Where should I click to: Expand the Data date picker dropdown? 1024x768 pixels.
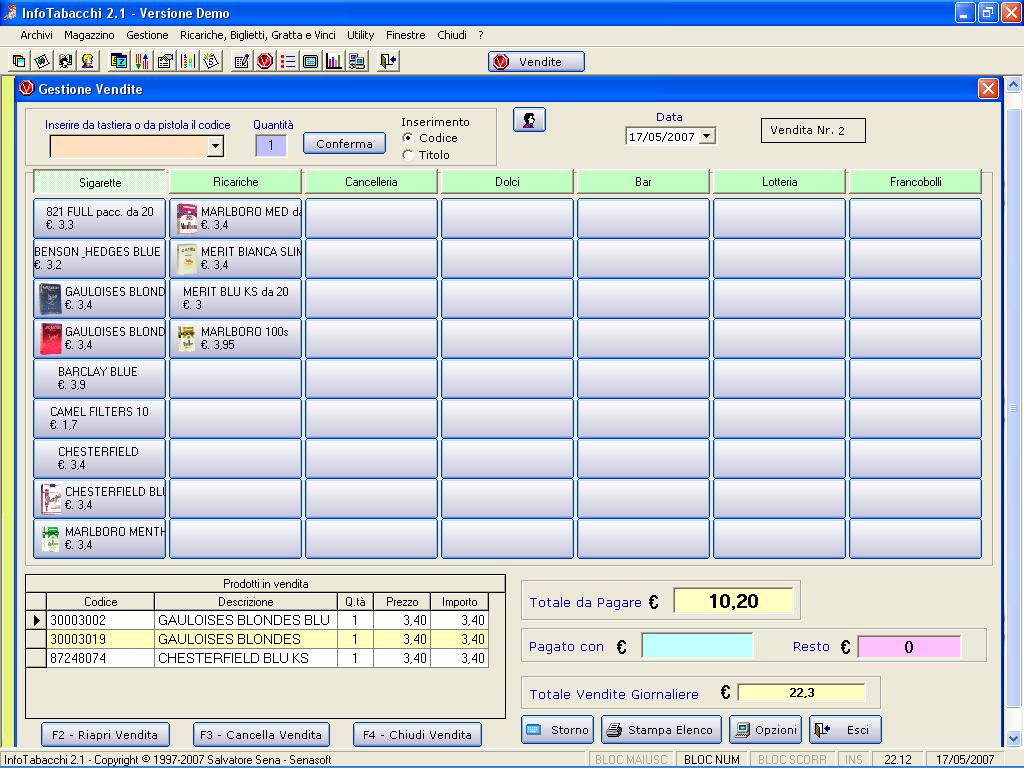(x=708, y=137)
